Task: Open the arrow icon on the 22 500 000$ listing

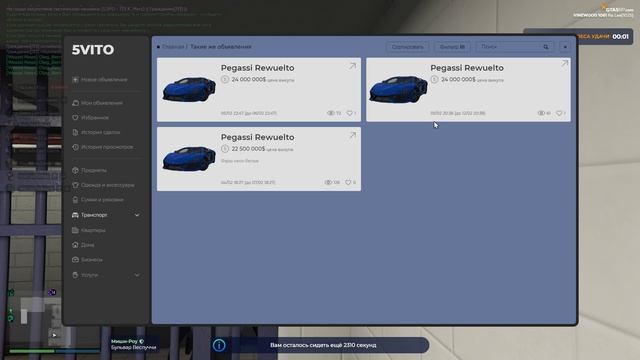Action: click(x=352, y=135)
